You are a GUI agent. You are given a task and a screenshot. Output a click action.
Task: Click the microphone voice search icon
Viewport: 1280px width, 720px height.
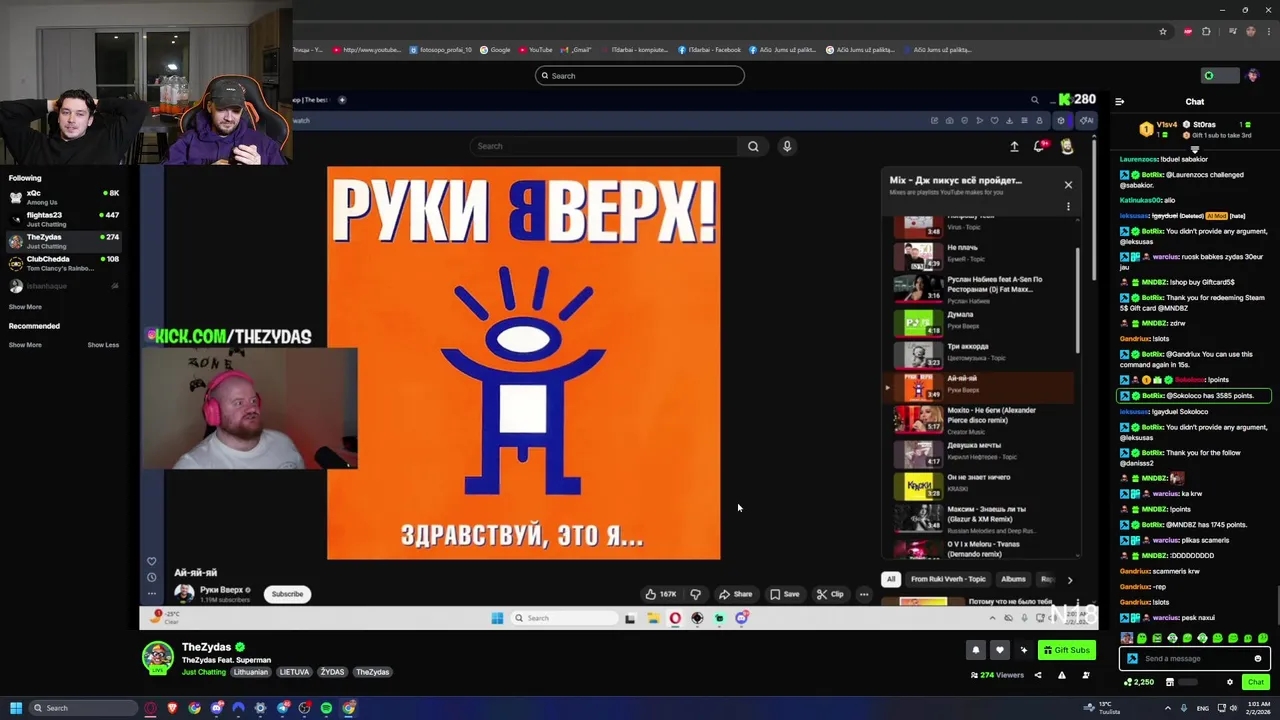(787, 146)
